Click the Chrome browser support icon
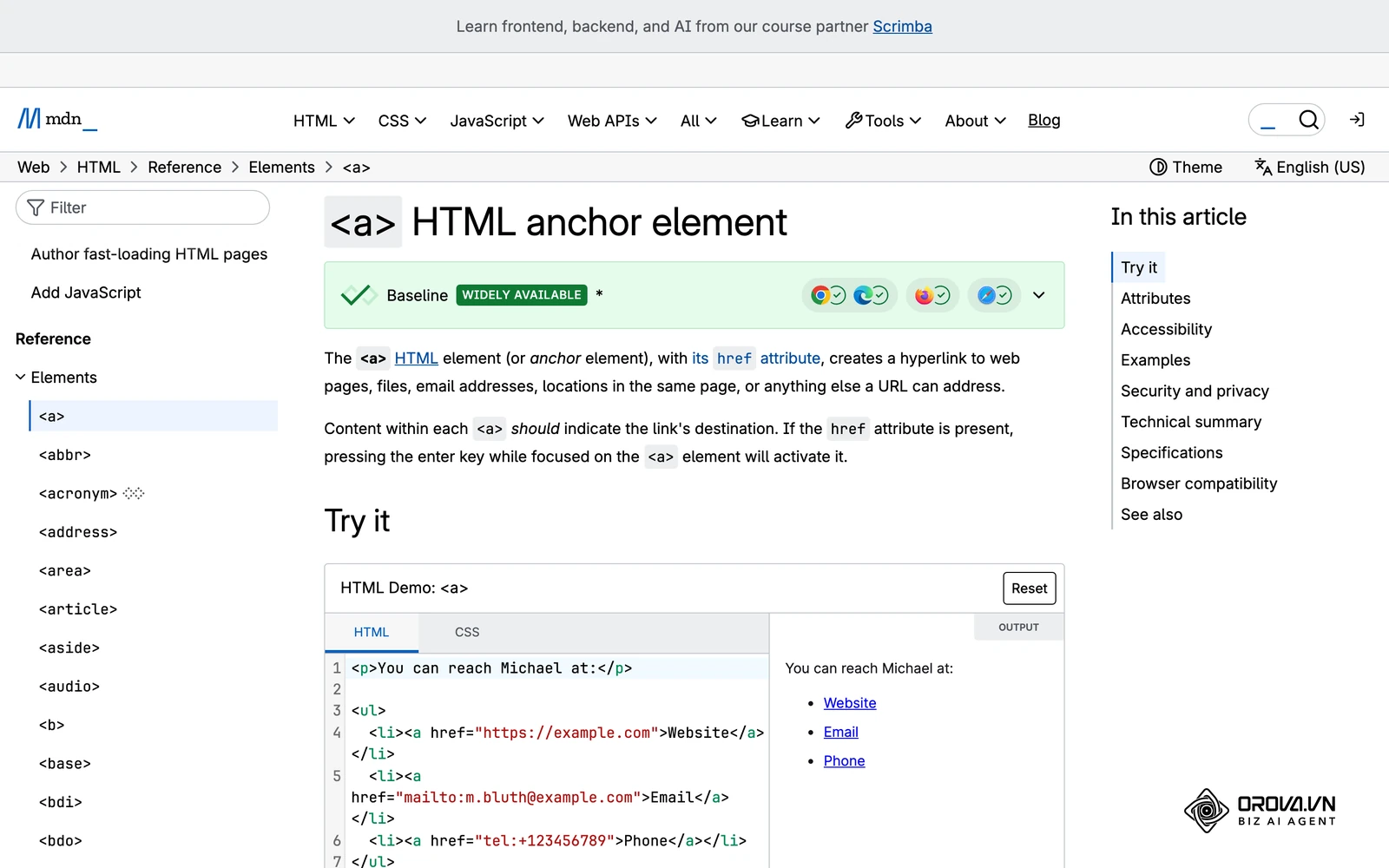The width and height of the screenshot is (1389, 868). [x=820, y=295]
